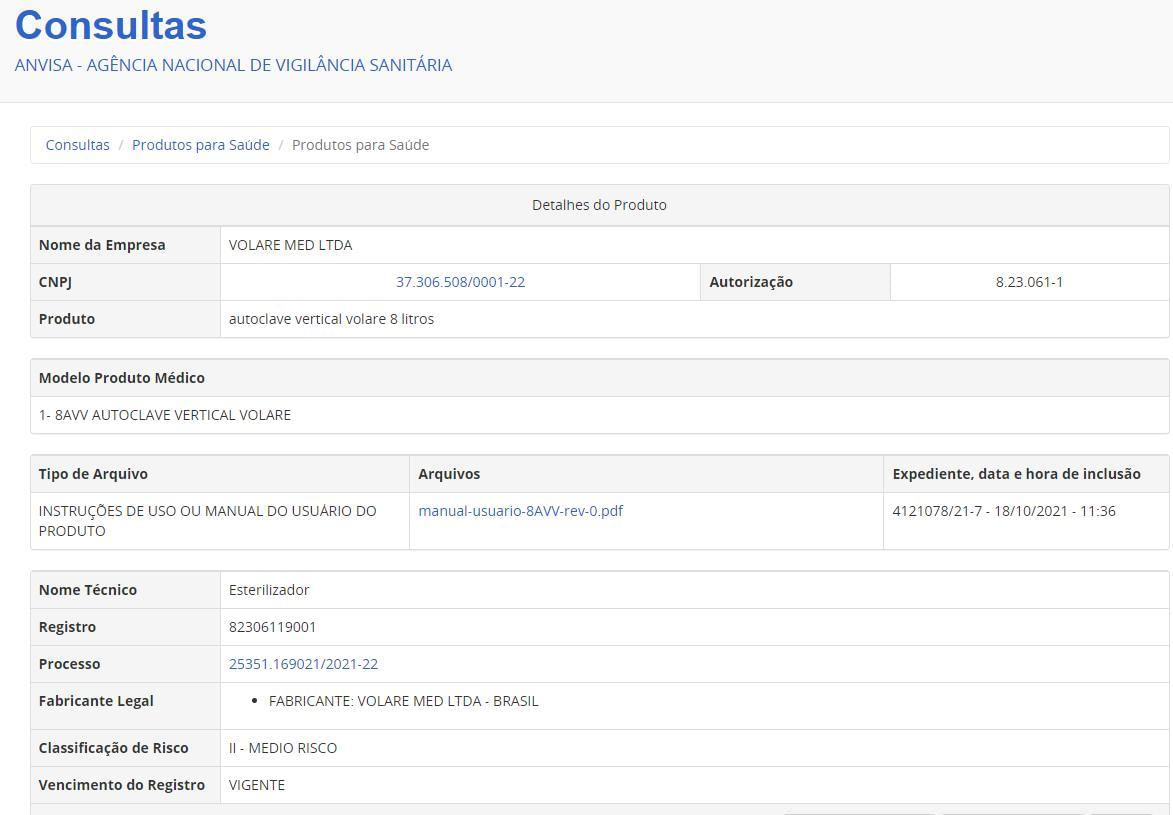Open CNPJ link 37.306.508/0001-22
1173x815 pixels.
coord(460,282)
